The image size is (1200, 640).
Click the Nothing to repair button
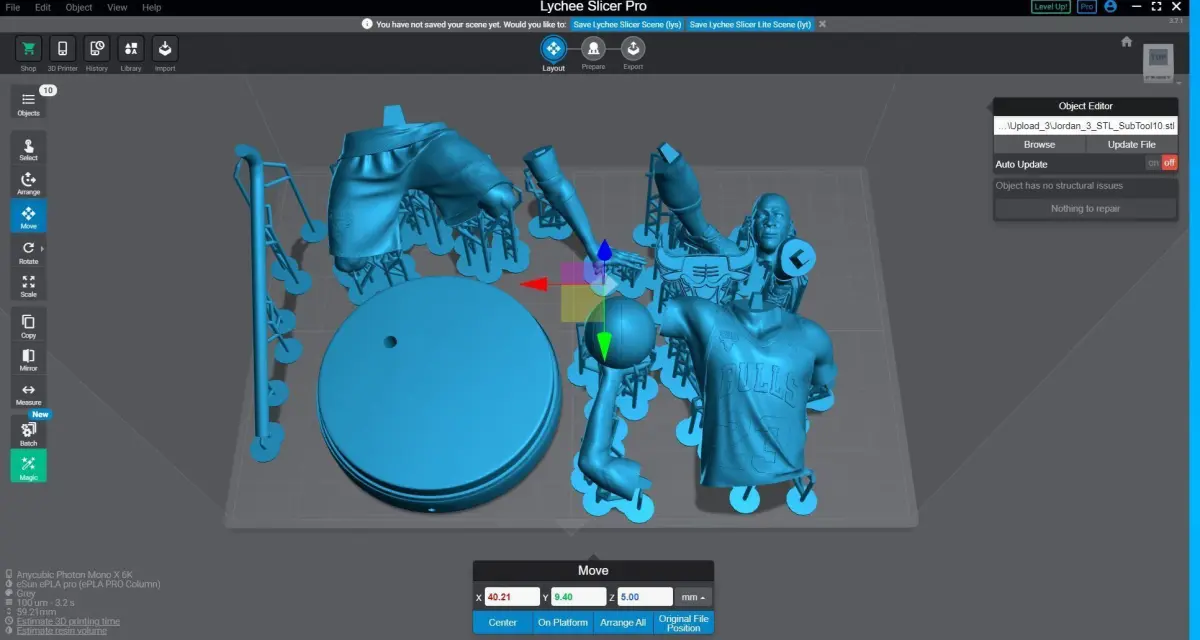click(x=1085, y=208)
